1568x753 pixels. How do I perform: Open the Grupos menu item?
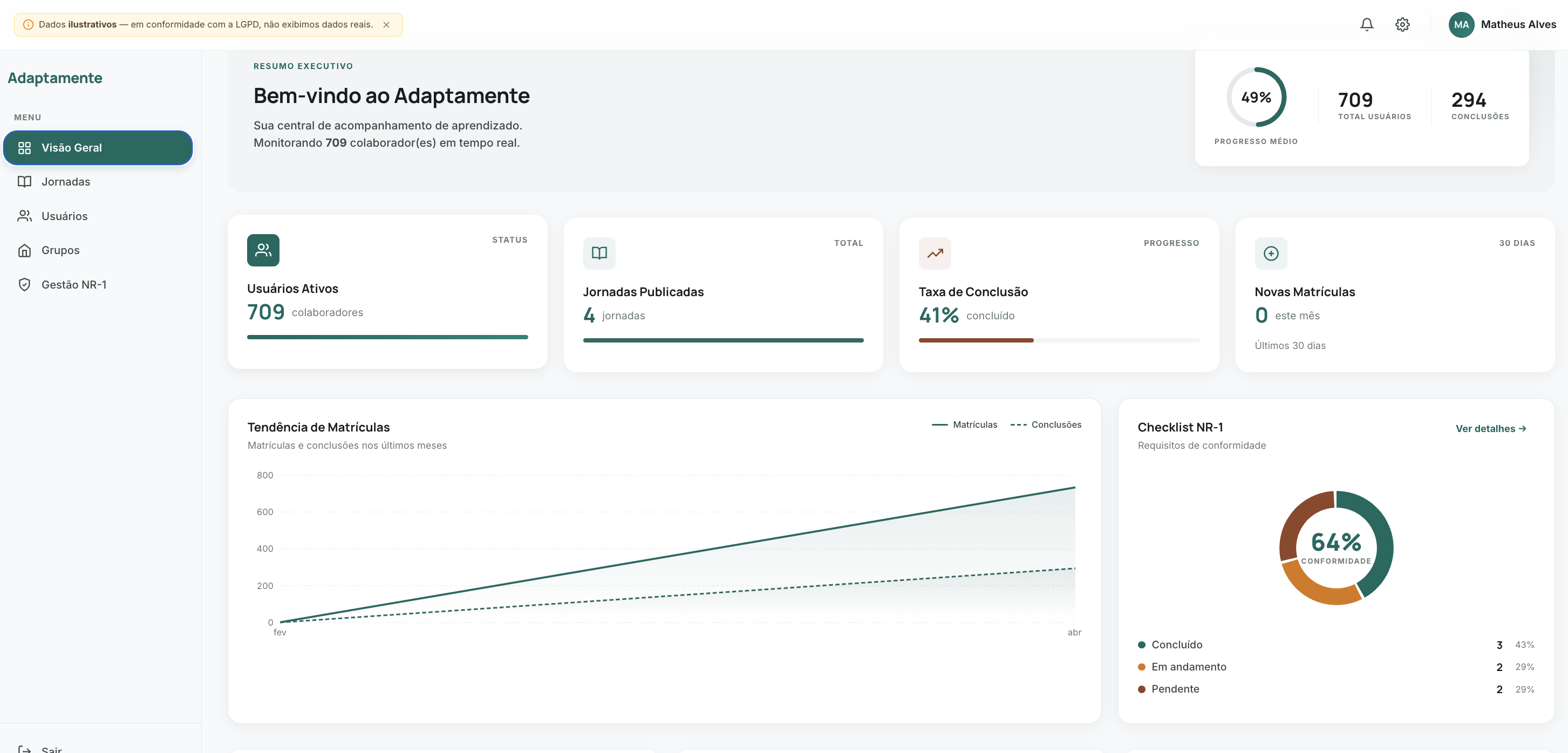click(x=98, y=250)
